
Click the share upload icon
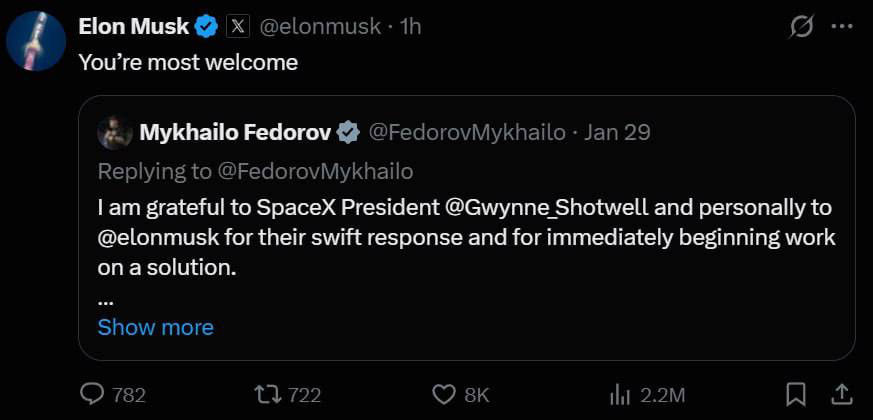(x=842, y=394)
